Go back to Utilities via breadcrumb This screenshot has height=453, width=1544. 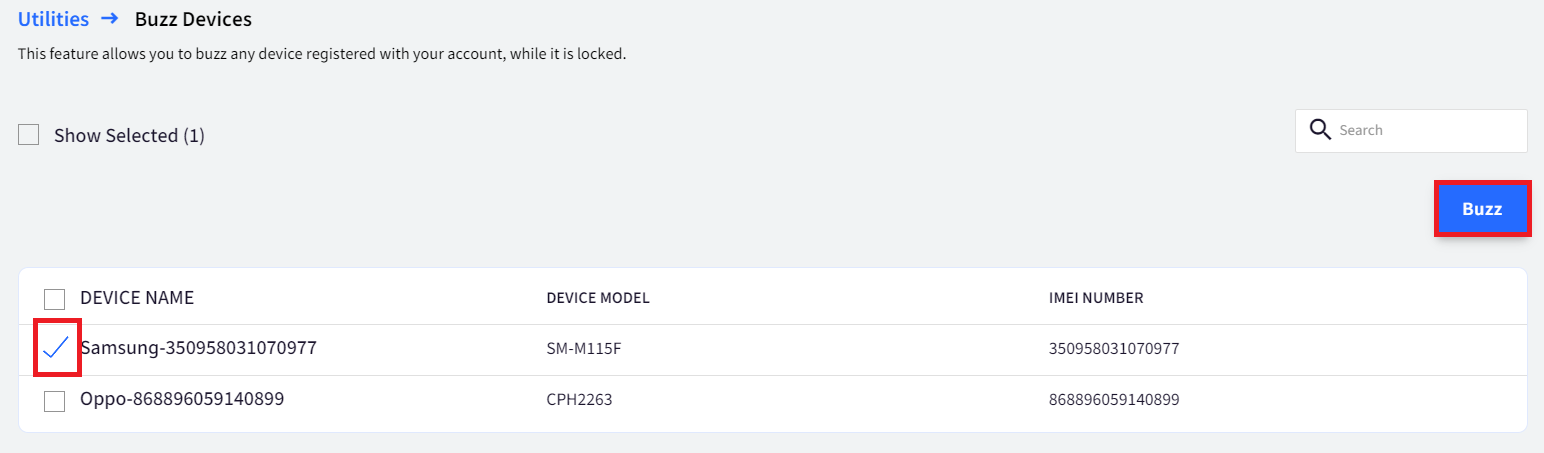tap(53, 18)
